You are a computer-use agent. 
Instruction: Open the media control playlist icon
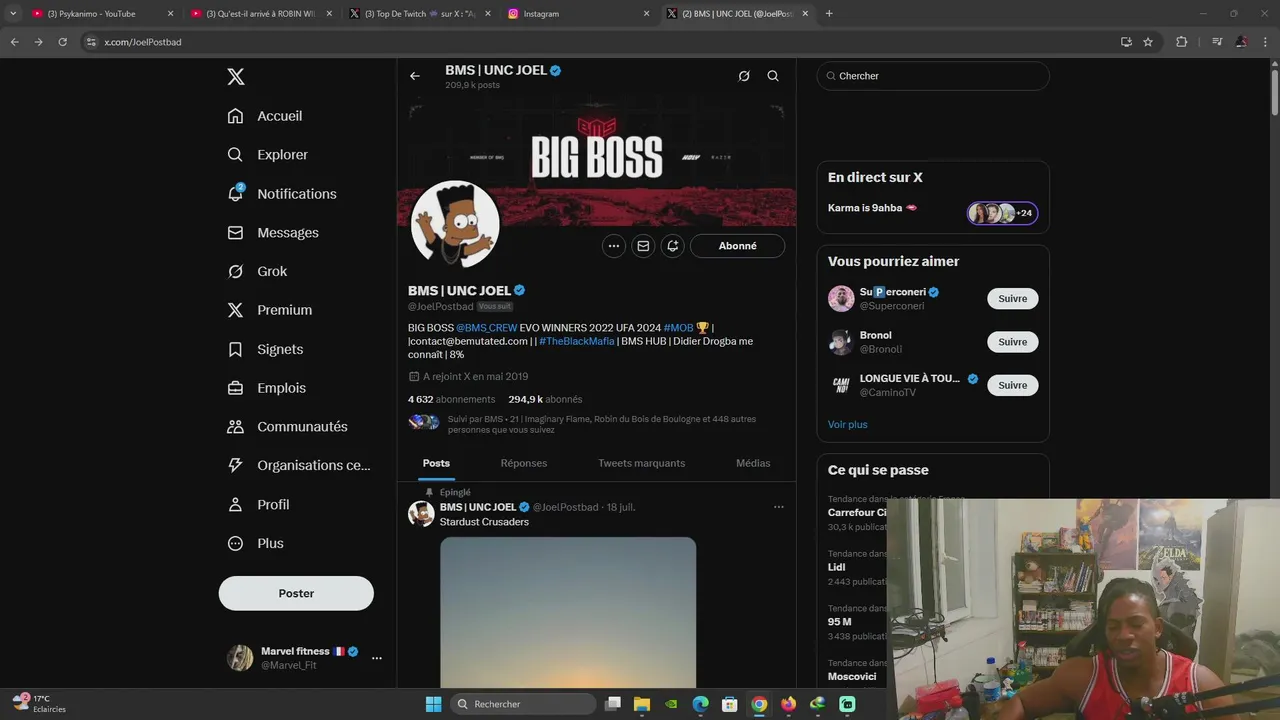pos(1217,42)
